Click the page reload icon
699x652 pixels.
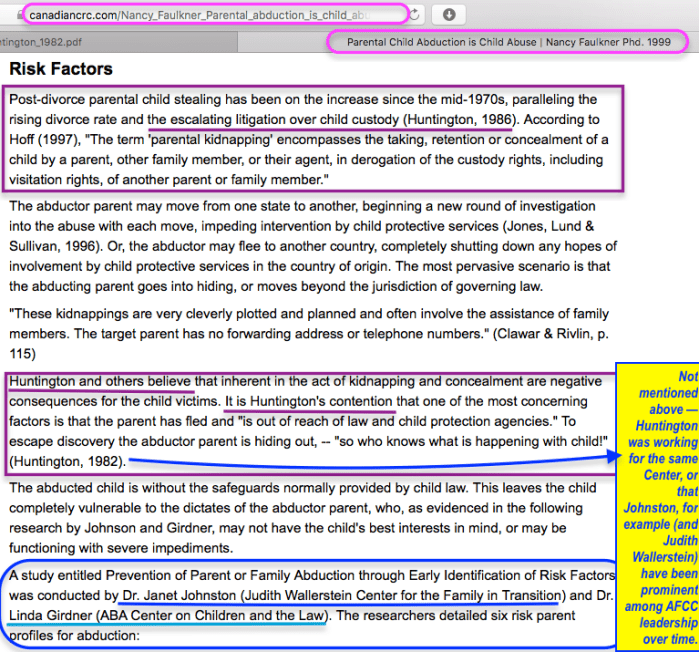[x=416, y=15]
